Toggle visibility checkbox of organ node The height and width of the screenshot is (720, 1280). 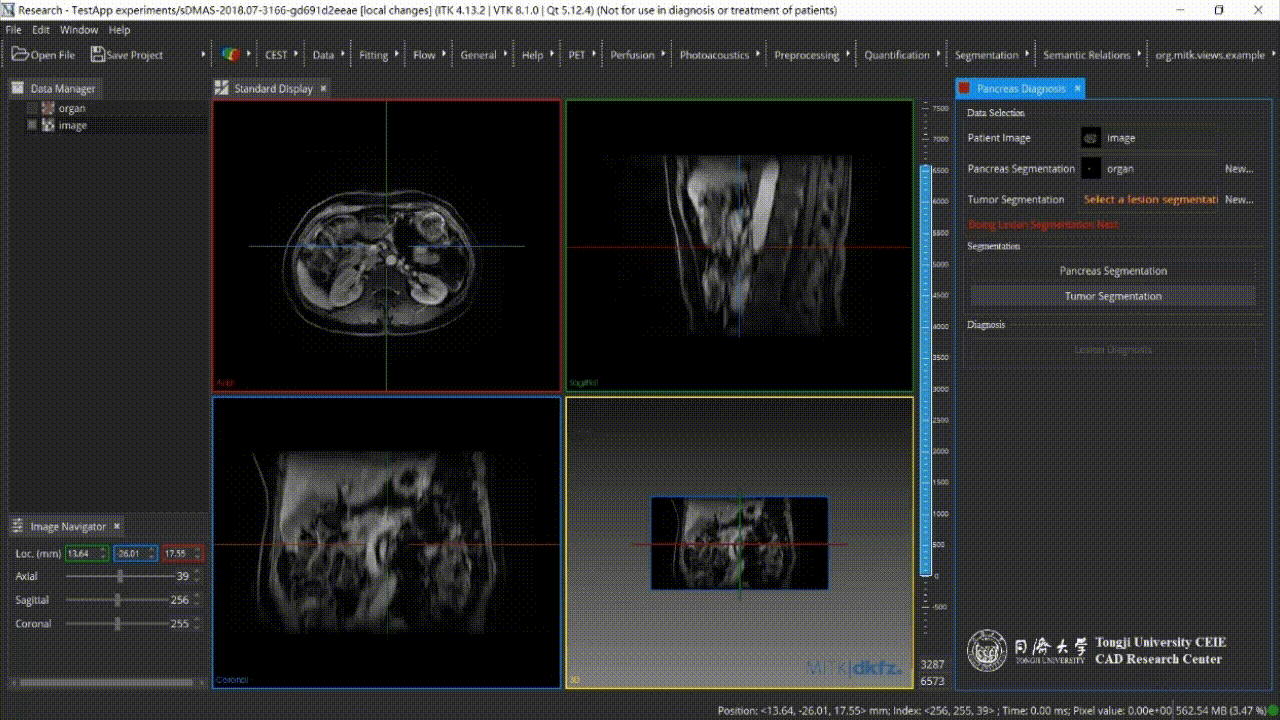[32, 108]
